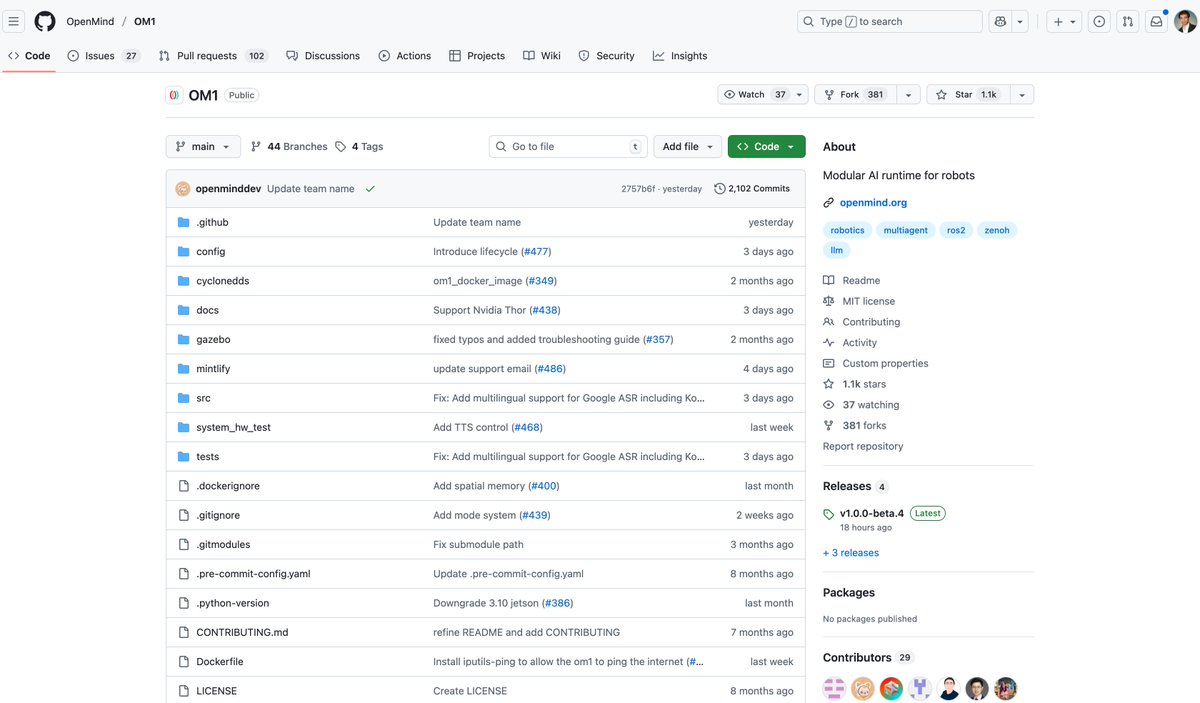View the commit status check mark

(x=370, y=188)
